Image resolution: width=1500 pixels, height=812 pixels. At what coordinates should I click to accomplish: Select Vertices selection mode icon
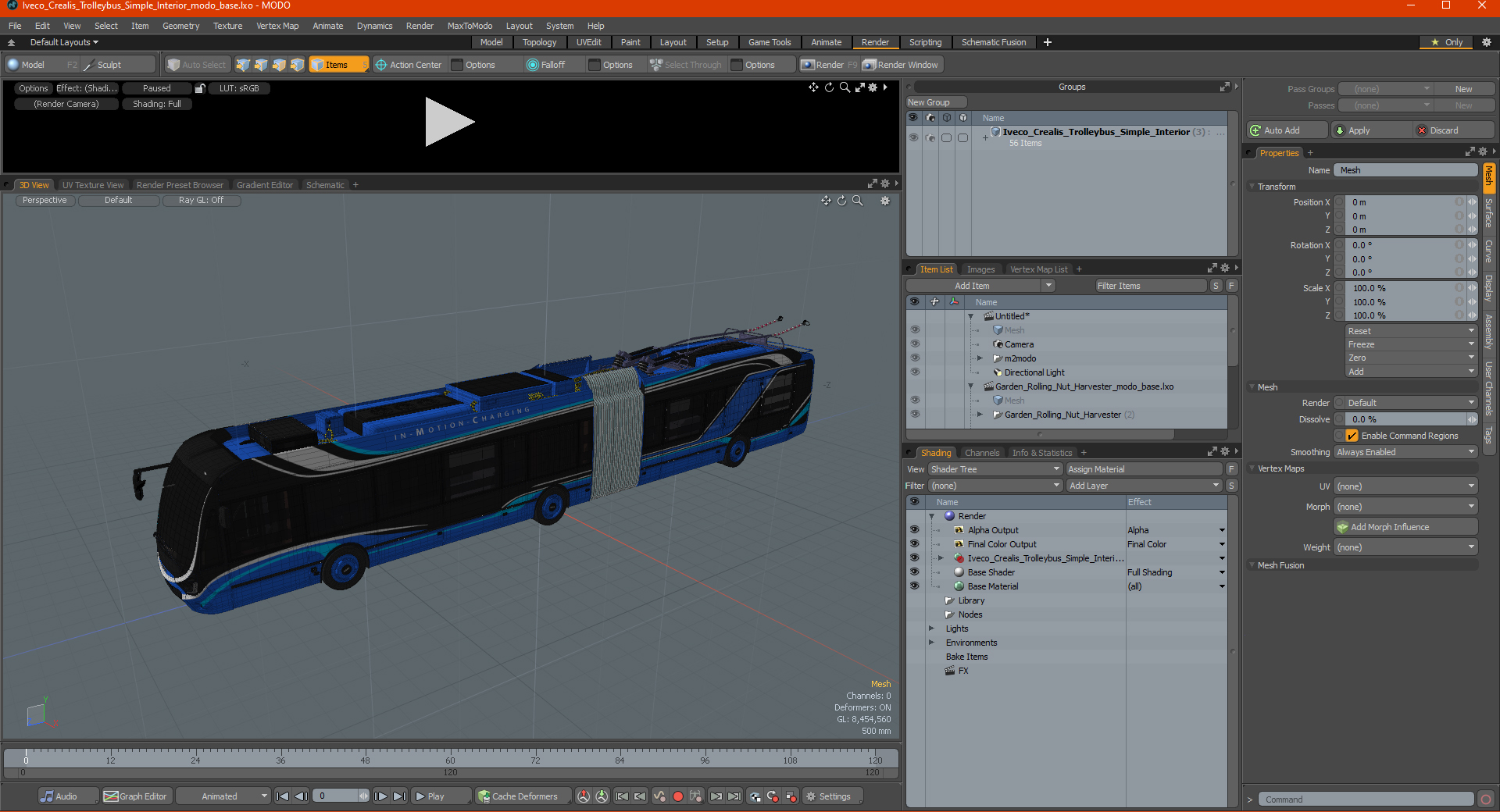(x=243, y=65)
